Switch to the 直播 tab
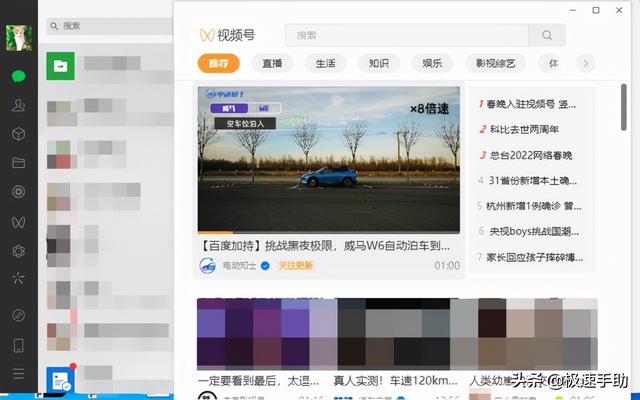Image resolution: width=640 pixels, height=400 pixels. pyautogui.click(x=272, y=63)
